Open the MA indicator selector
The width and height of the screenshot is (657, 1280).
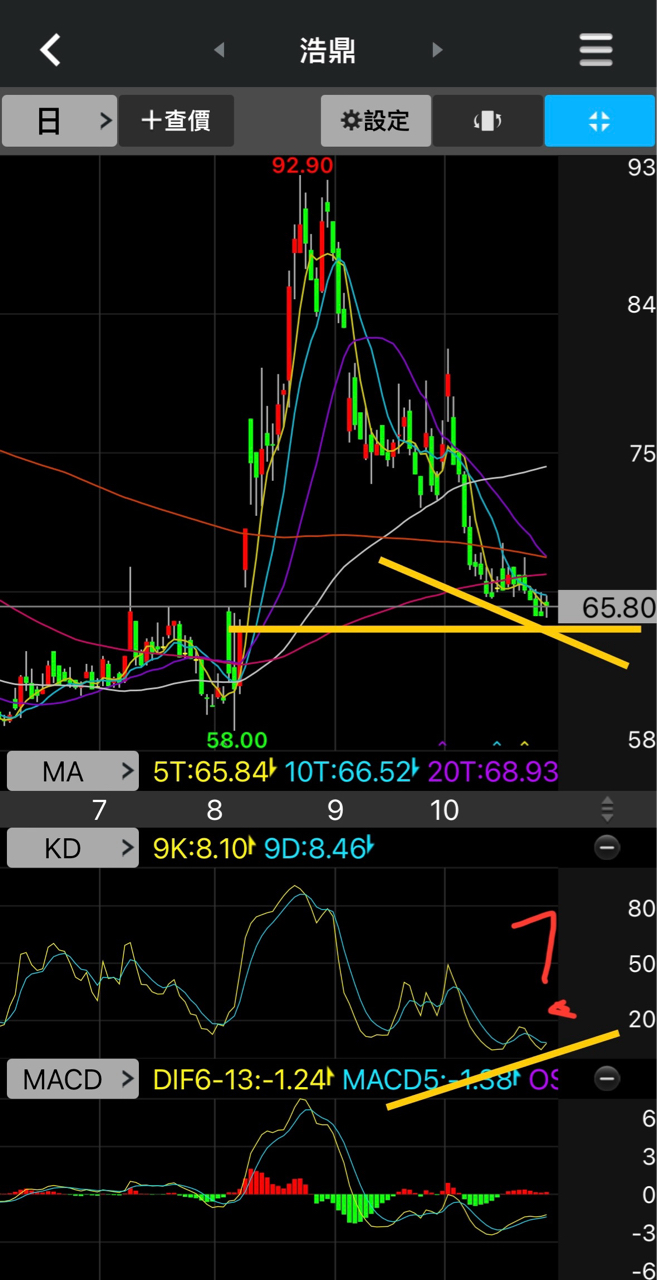(x=73, y=771)
